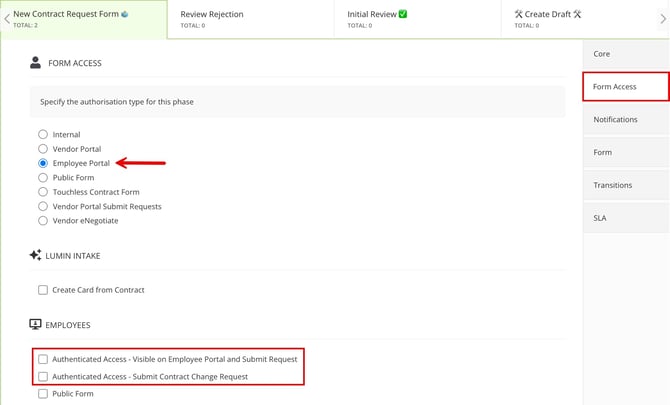Viewport: 670px width, 405px height.
Task: Click the Form Access person icon
Action: pyautogui.click(x=36, y=63)
